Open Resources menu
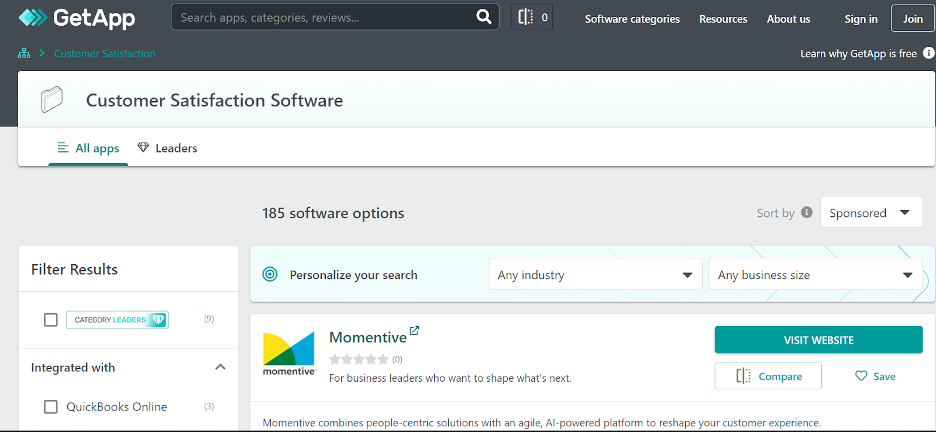This screenshot has width=936, height=432. coord(723,19)
